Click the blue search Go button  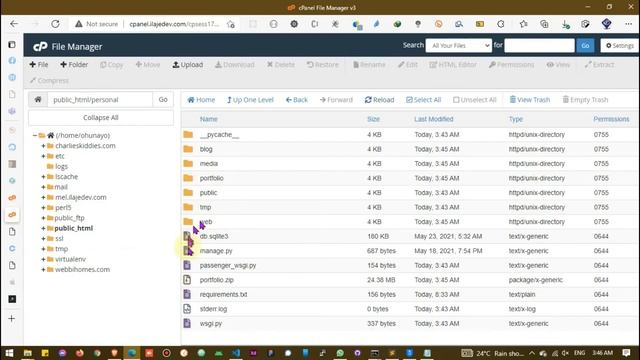585,45
